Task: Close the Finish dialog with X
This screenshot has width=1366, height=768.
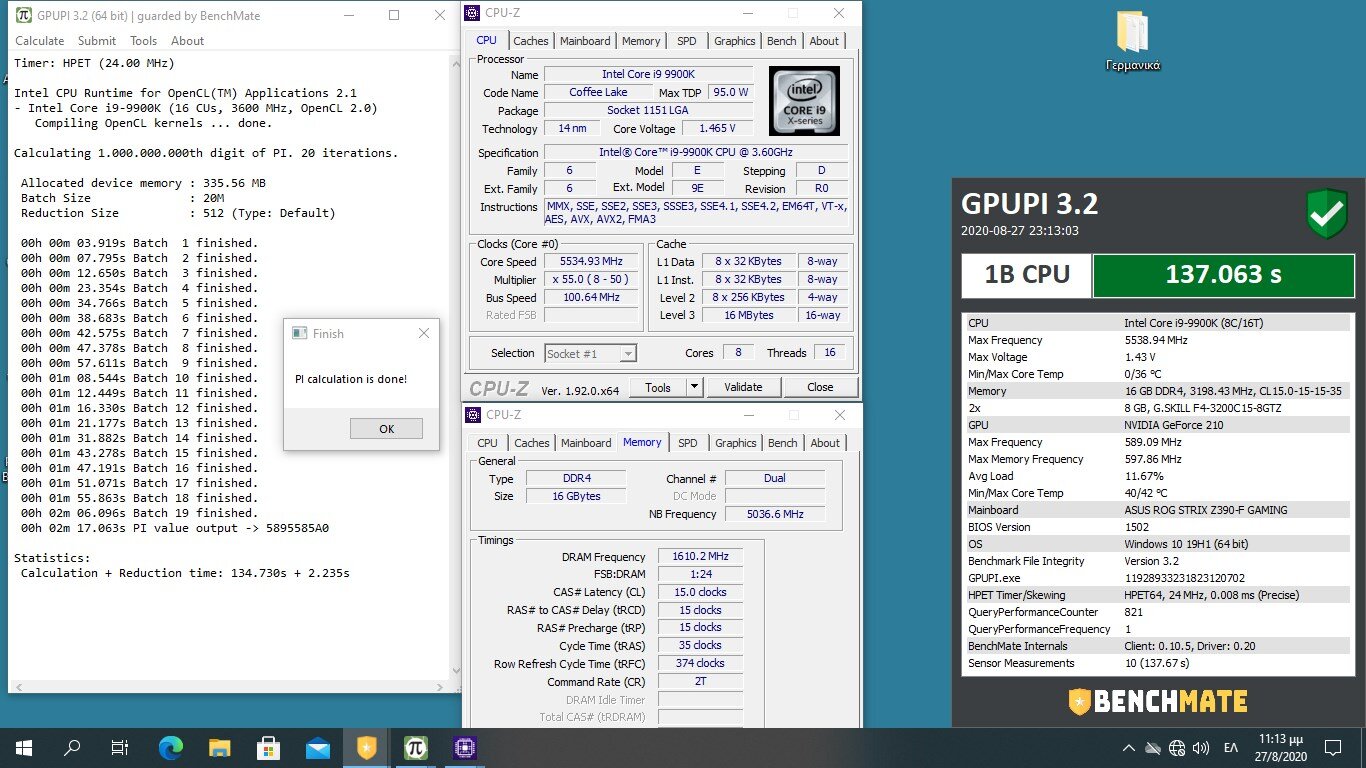Action: 423,333
